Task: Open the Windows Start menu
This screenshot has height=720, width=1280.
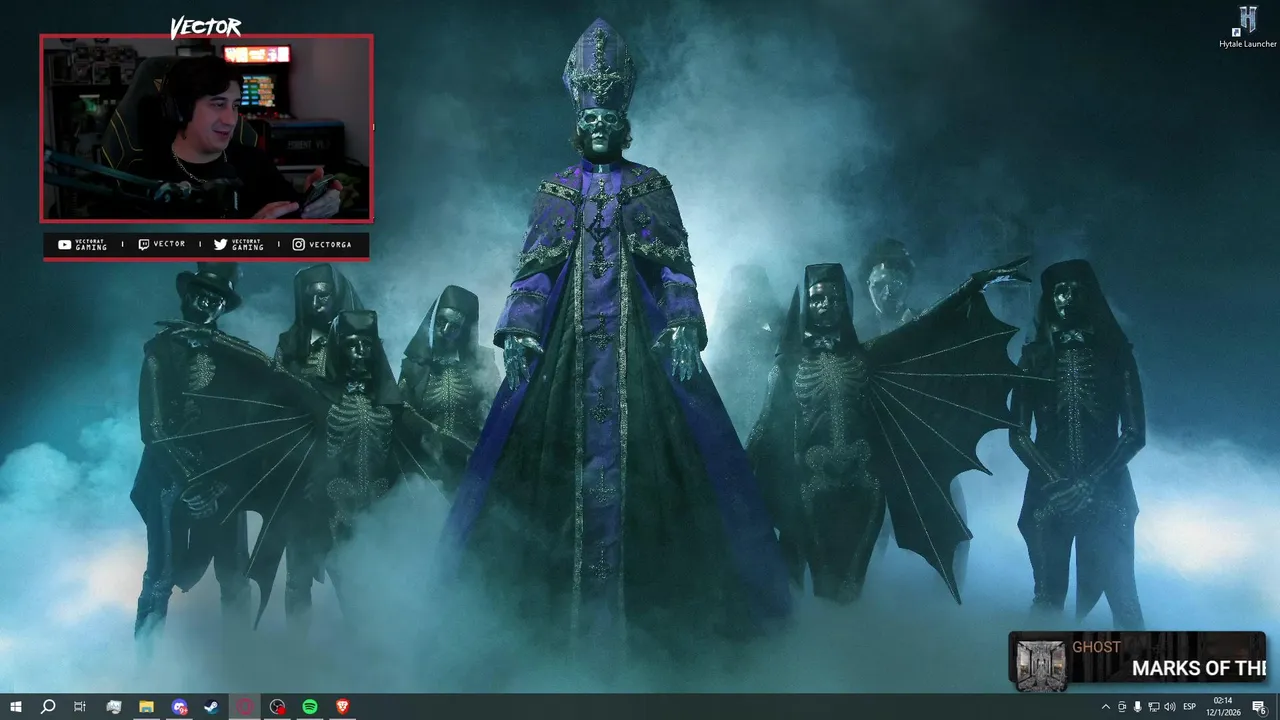Action: (x=16, y=707)
